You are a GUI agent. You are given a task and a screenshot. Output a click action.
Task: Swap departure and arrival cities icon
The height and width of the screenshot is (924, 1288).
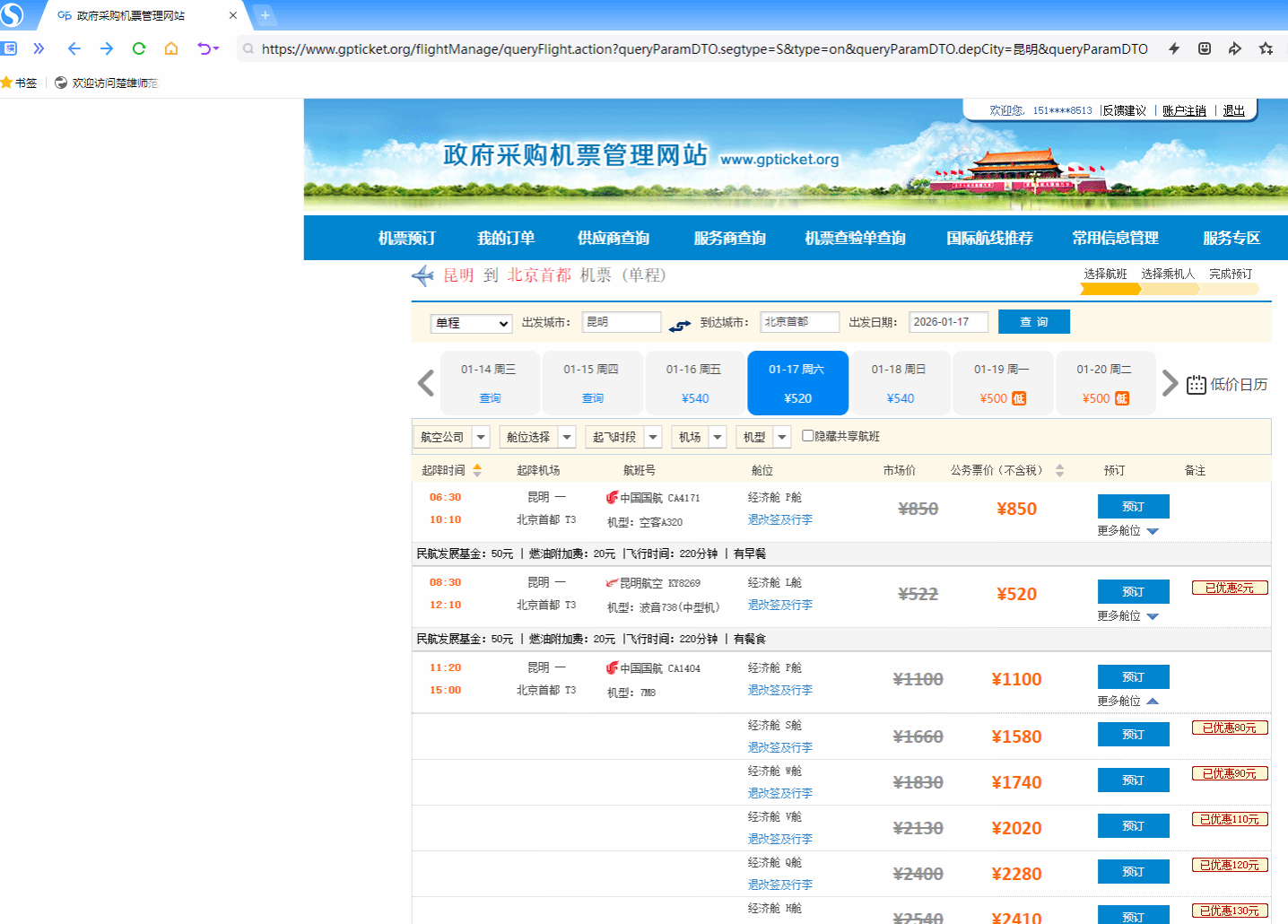680,325
